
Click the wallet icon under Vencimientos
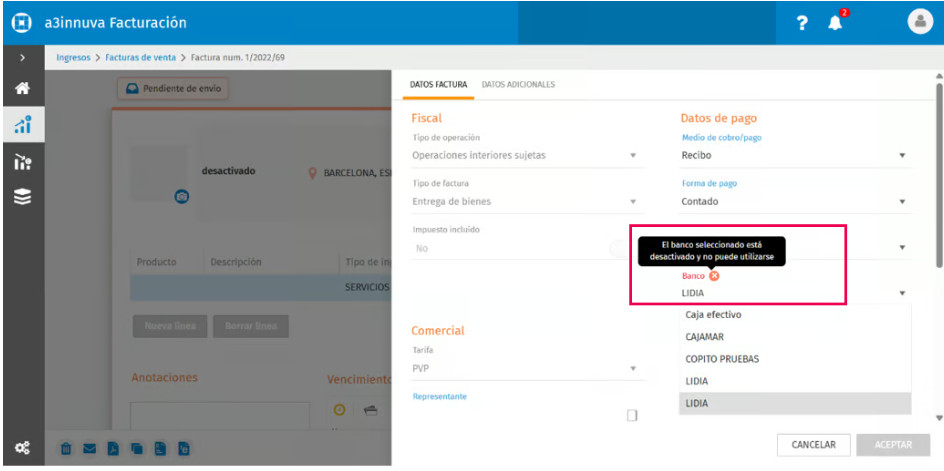pos(371,410)
